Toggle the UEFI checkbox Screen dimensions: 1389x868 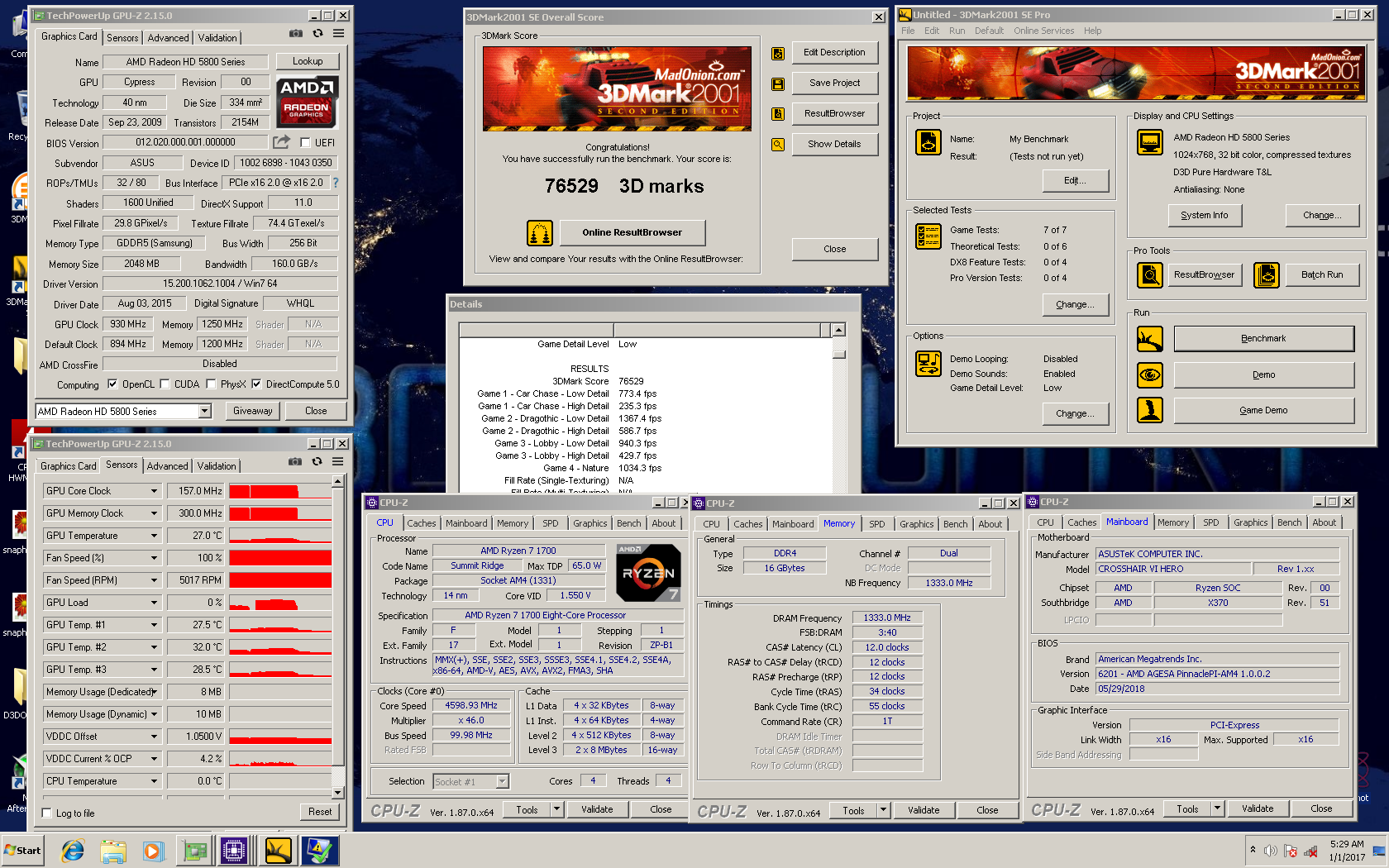(305, 143)
